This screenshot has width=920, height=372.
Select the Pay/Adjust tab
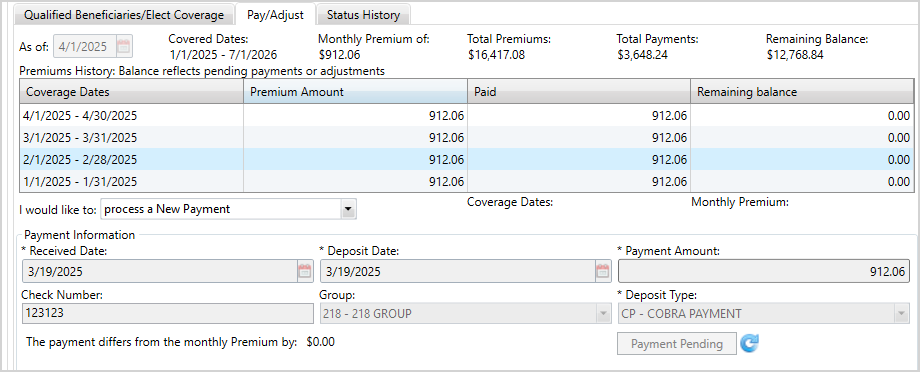(x=275, y=14)
